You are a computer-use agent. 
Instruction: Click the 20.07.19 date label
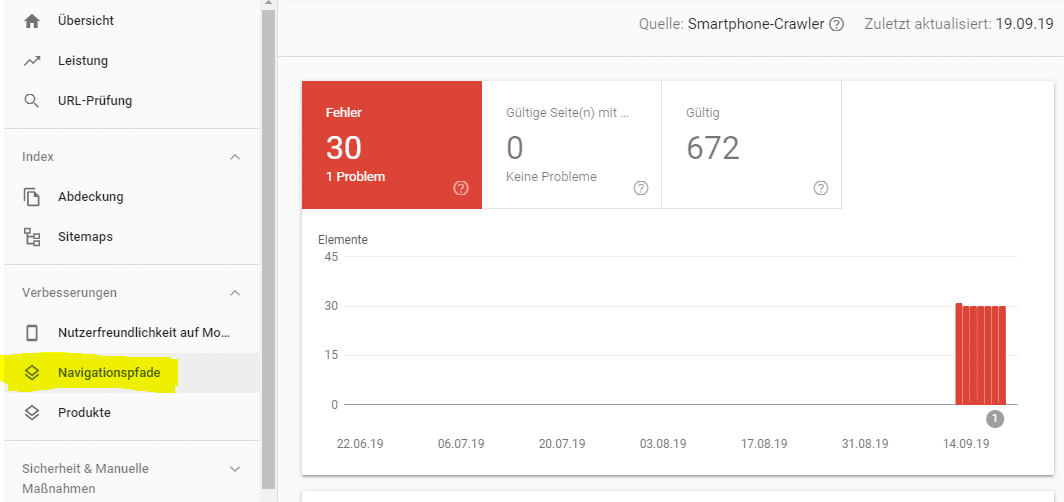pos(562,444)
